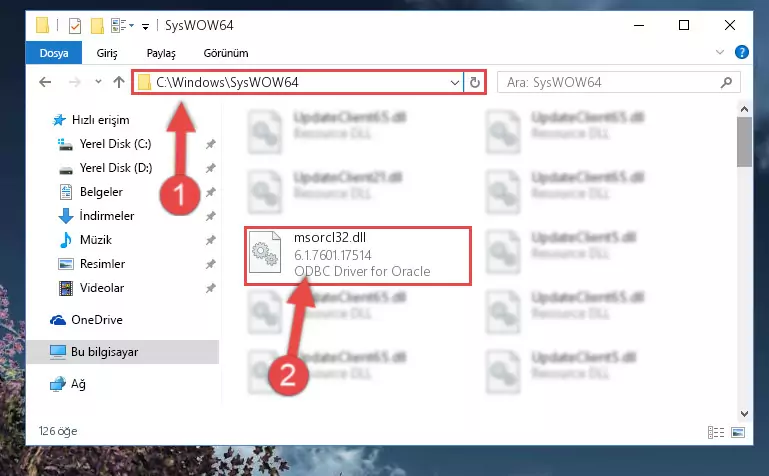Go up one folder level with the Up arrow
The width and height of the screenshot is (769, 476).
tap(119, 82)
